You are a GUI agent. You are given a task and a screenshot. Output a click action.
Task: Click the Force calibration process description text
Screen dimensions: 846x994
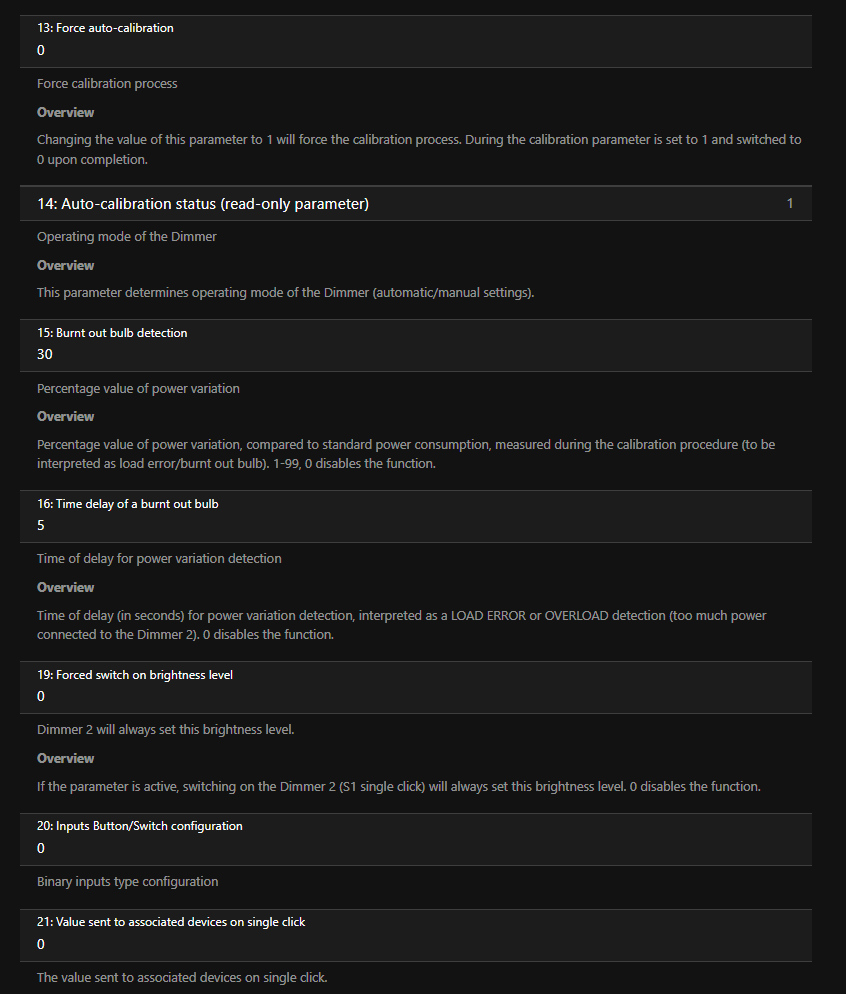click(107, 84)
